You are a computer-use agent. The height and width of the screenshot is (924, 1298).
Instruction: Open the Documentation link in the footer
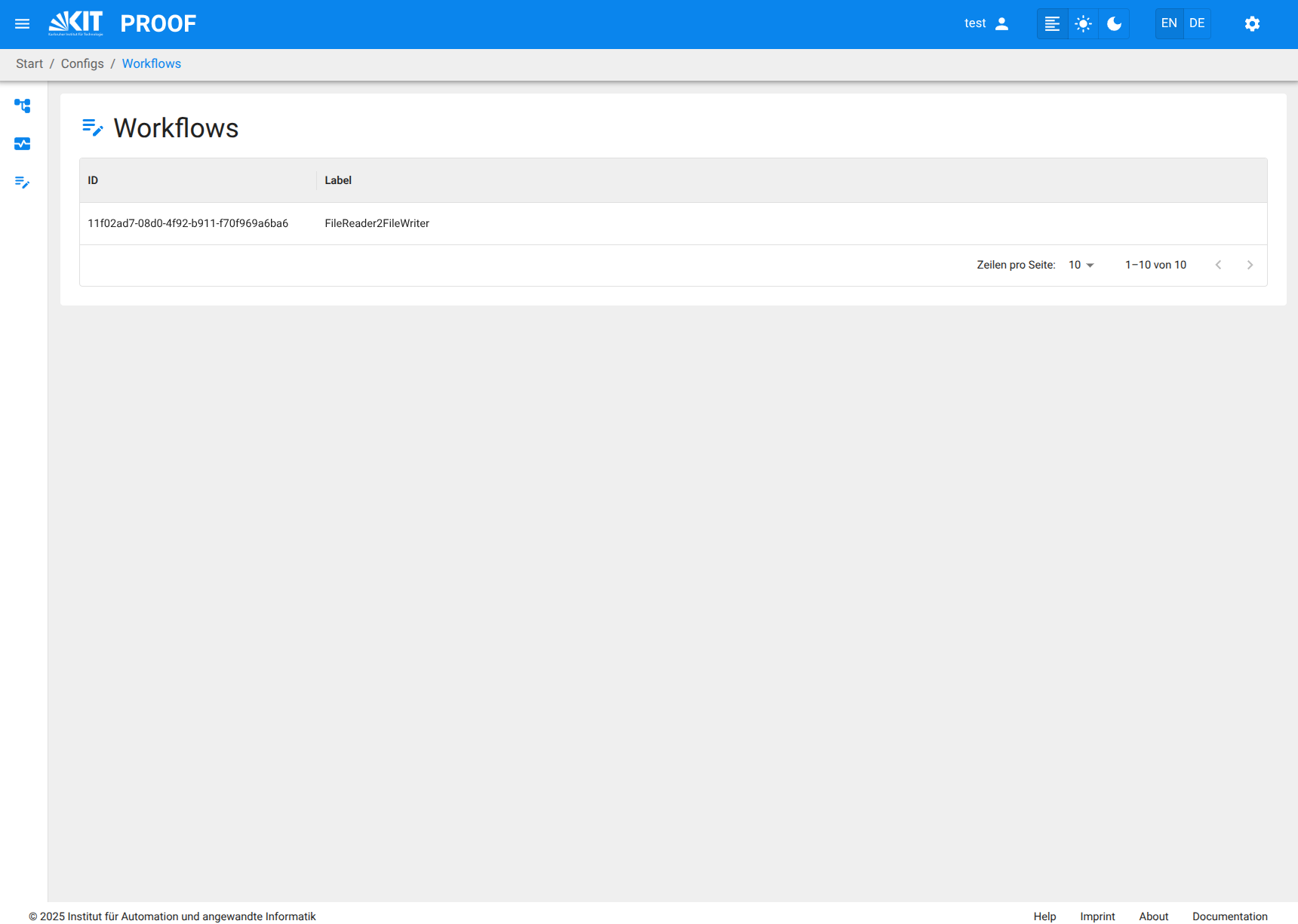1230,916
